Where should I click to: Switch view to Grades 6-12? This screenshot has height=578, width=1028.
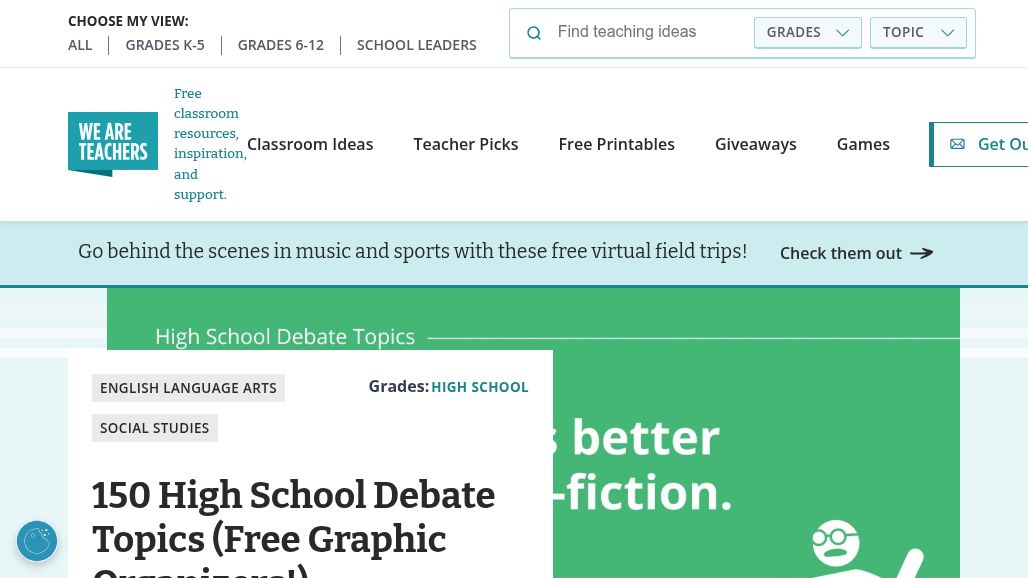(x=281, y=45)
